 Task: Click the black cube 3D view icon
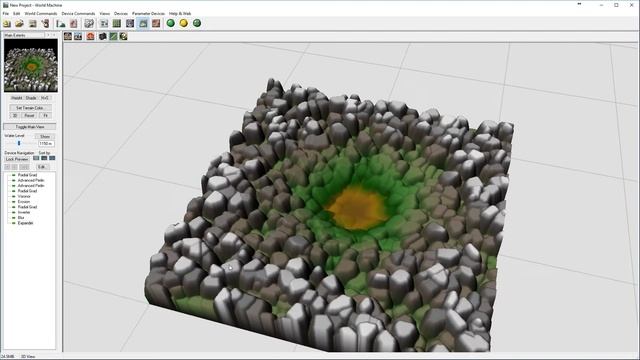pos(102,37)
